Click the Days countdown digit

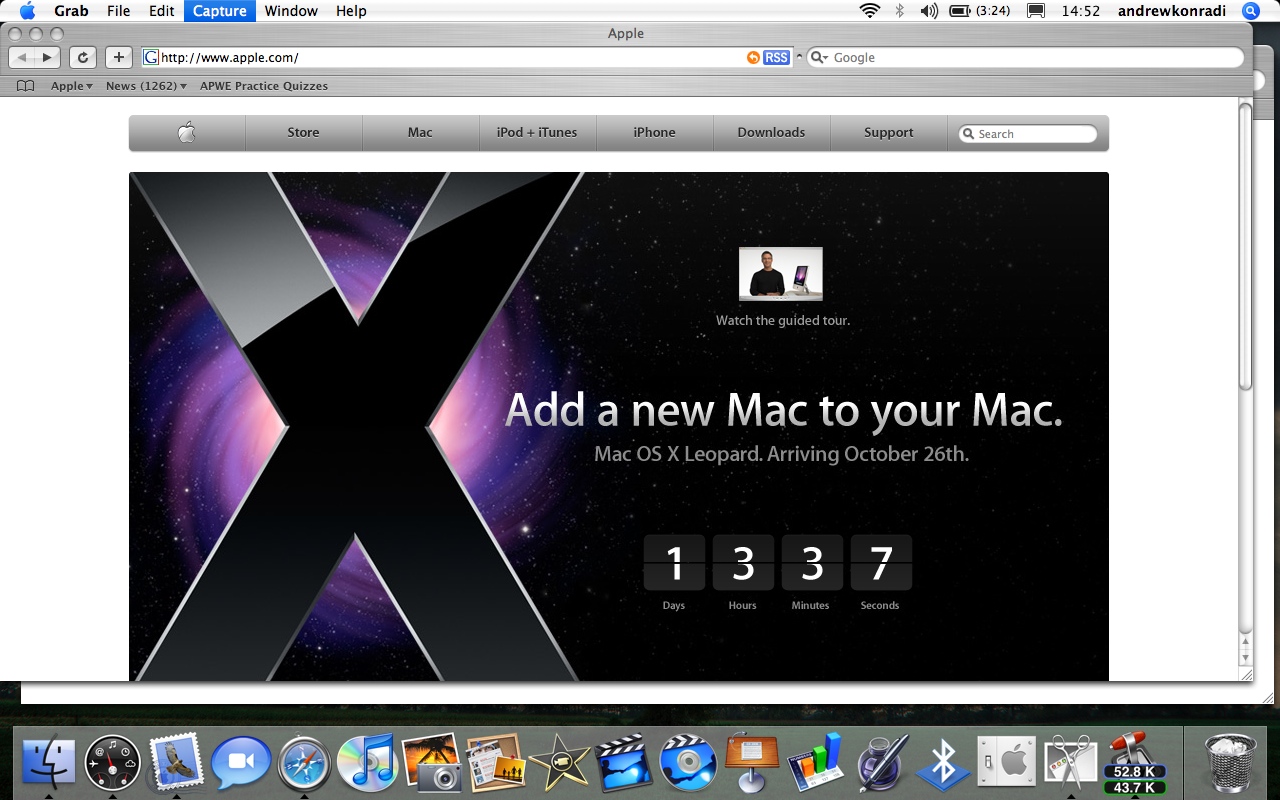(x=674, y=563)
